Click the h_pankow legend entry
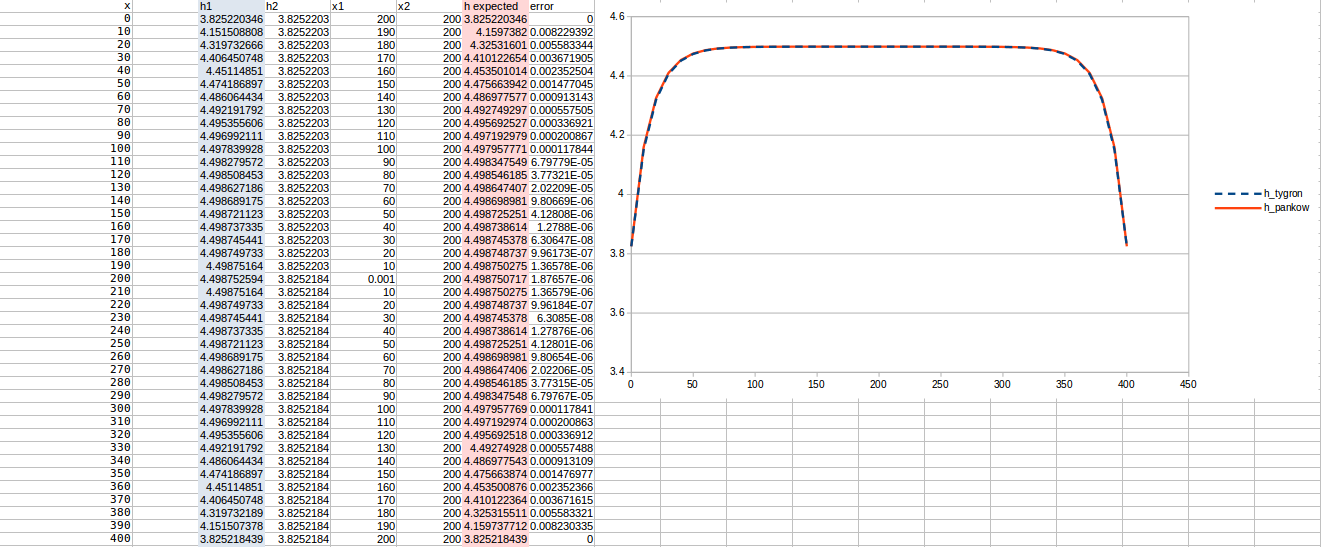Image resolution: width=1321 pixels, height=547 pixels. 1286,208
